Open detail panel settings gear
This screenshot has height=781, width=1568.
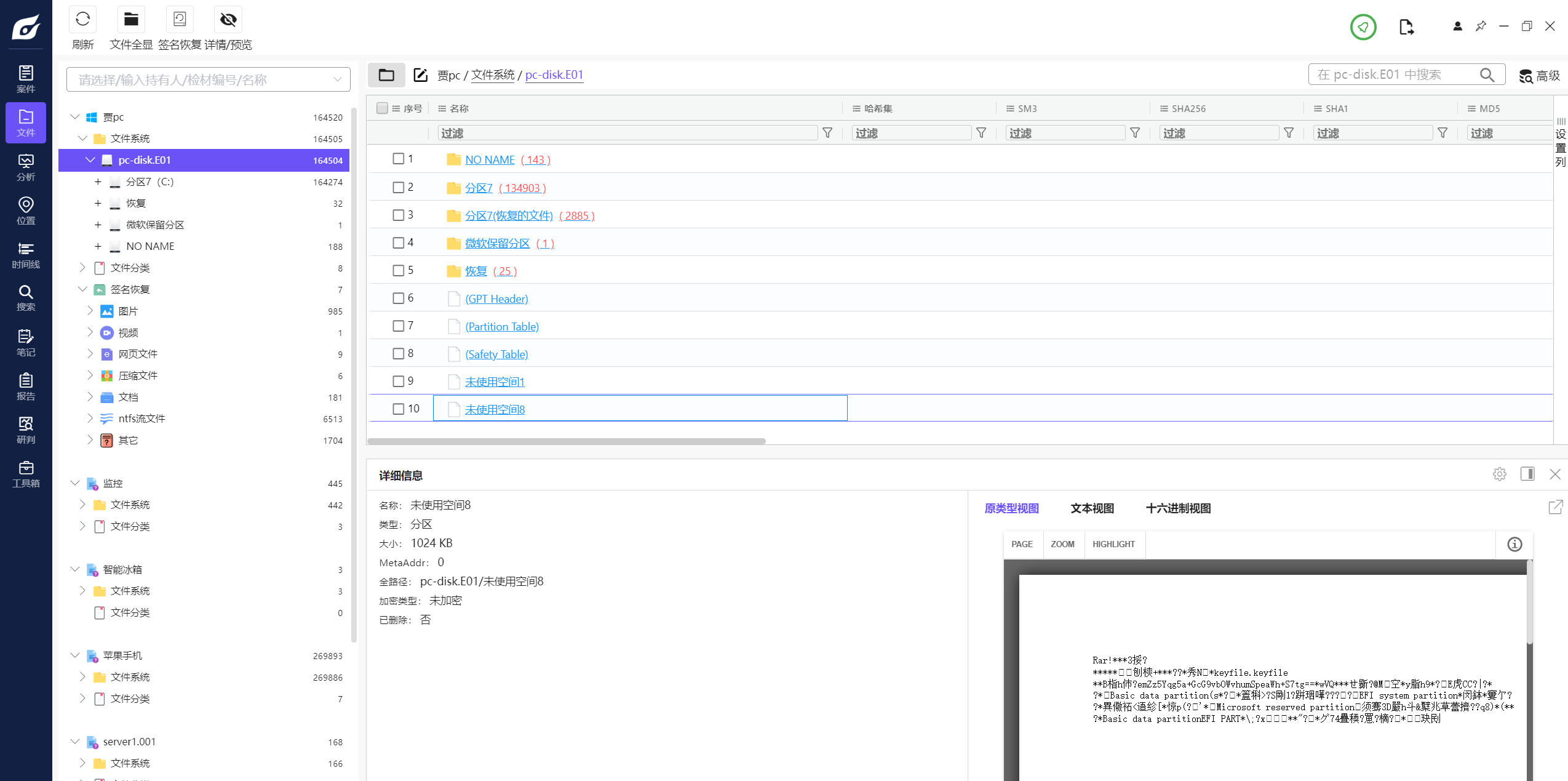click(x=1499, y=474)
